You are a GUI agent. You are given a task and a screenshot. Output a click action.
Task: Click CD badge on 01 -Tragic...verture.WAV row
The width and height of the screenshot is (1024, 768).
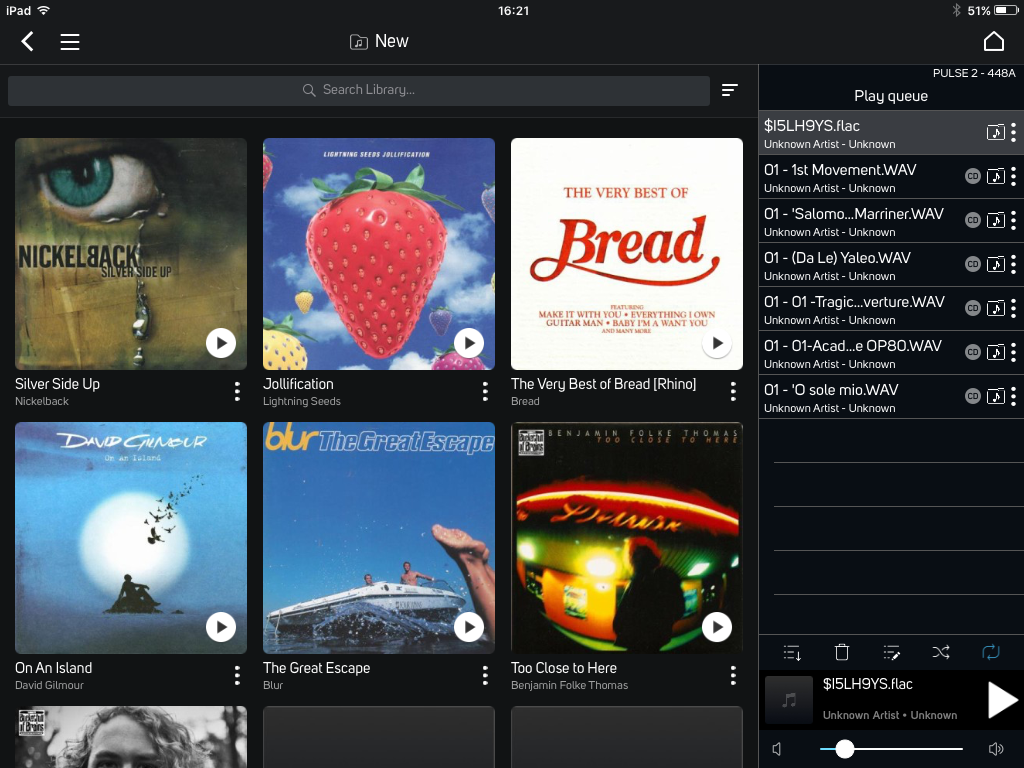click(x=972, y=308)
